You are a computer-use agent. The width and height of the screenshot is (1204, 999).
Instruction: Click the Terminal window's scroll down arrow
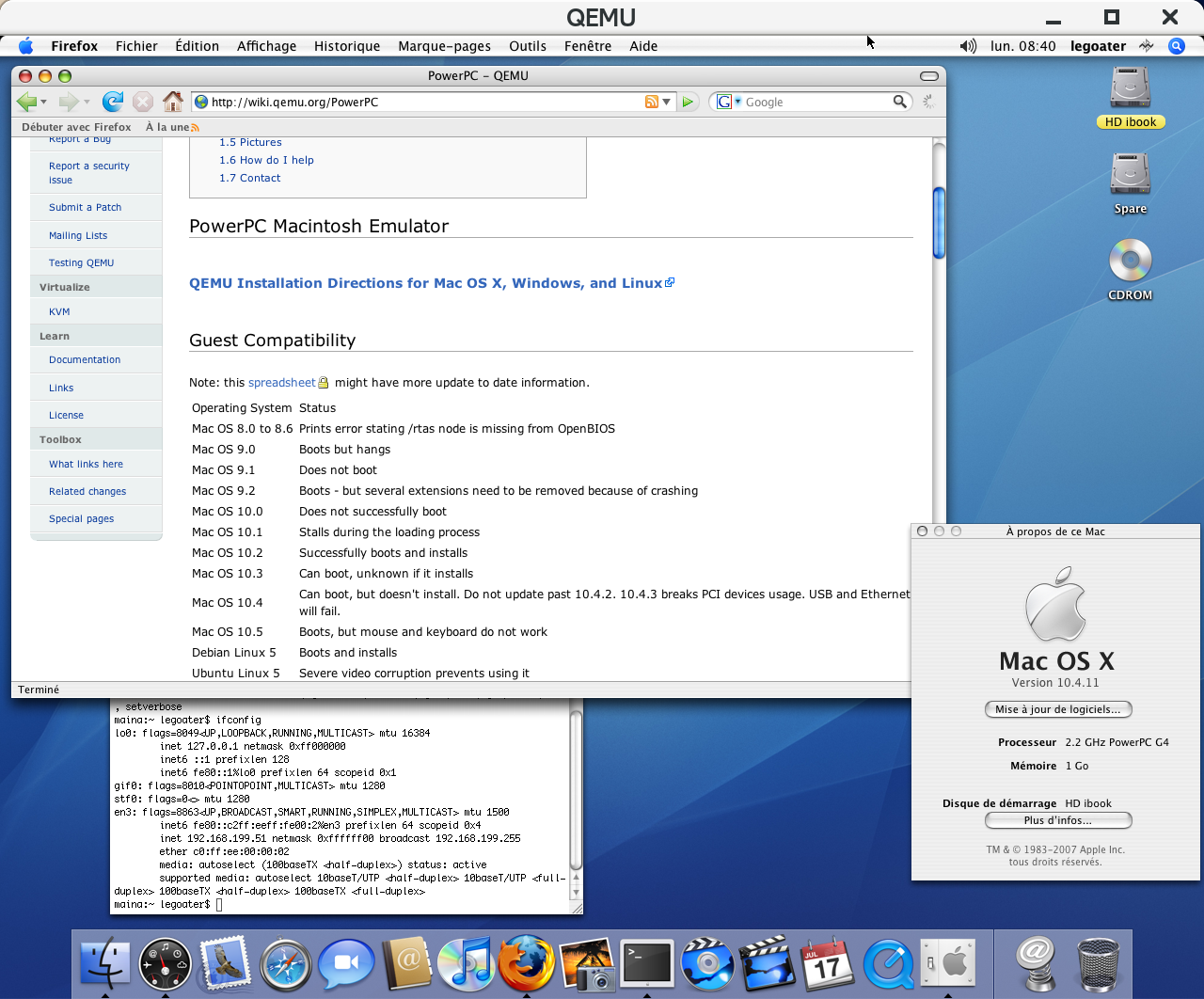click(577, 892)
